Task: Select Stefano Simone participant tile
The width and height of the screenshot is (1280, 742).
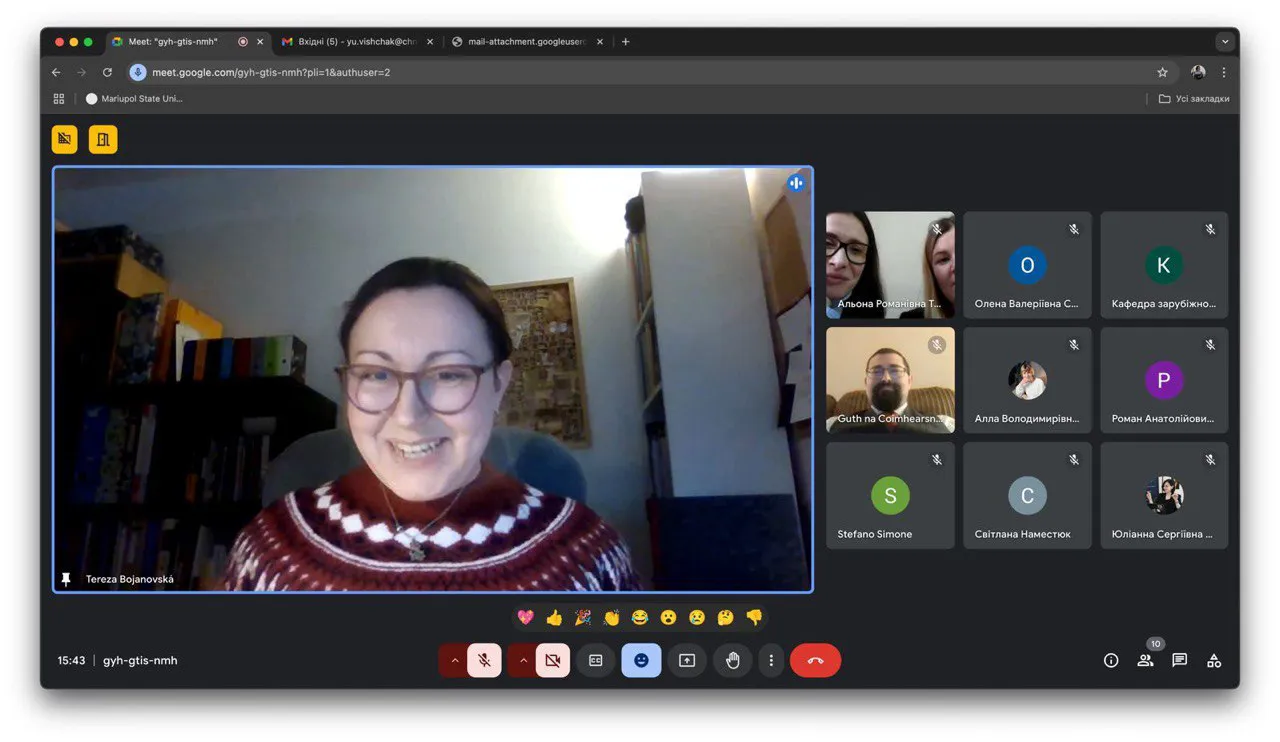Action: (x=890, y=496)
